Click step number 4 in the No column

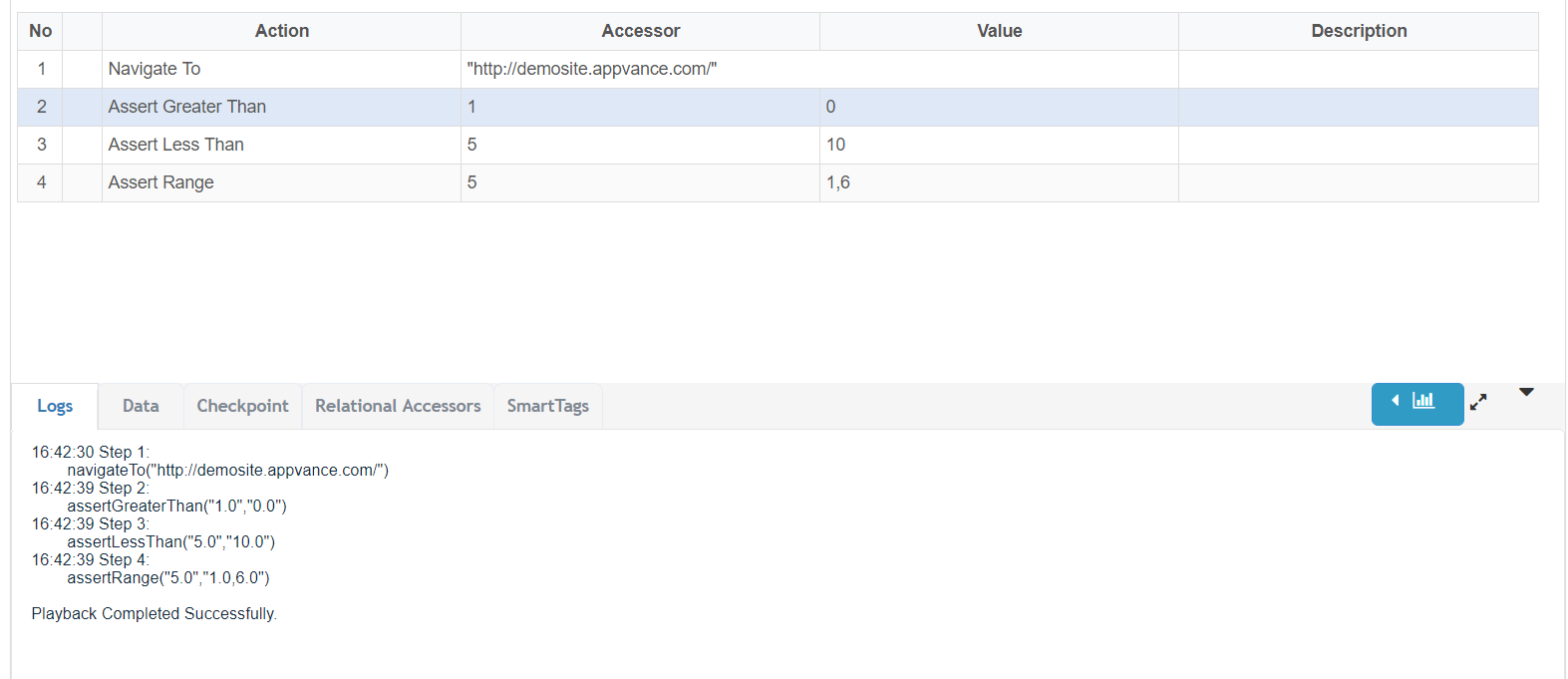41,182
